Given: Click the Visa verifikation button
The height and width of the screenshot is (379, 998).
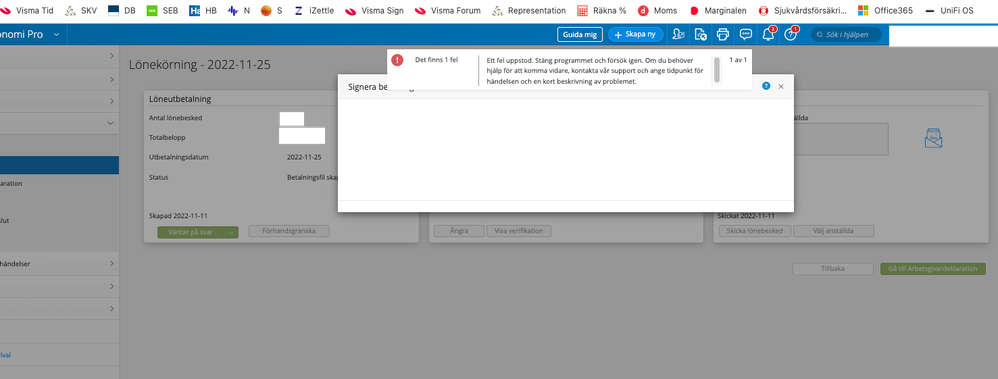Looking at the screenshot, I should coord(519,231).
